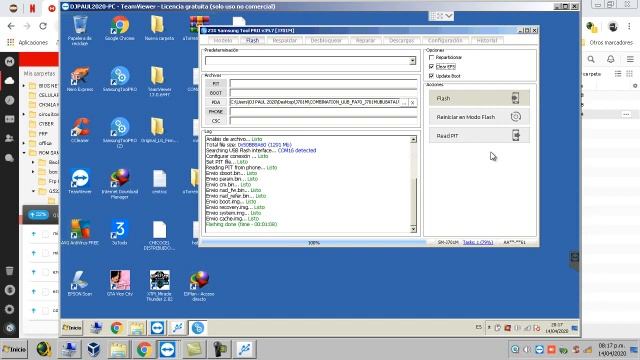
Task: Open XTM Miracle Thunder shortcut
Action: point(159,286)
